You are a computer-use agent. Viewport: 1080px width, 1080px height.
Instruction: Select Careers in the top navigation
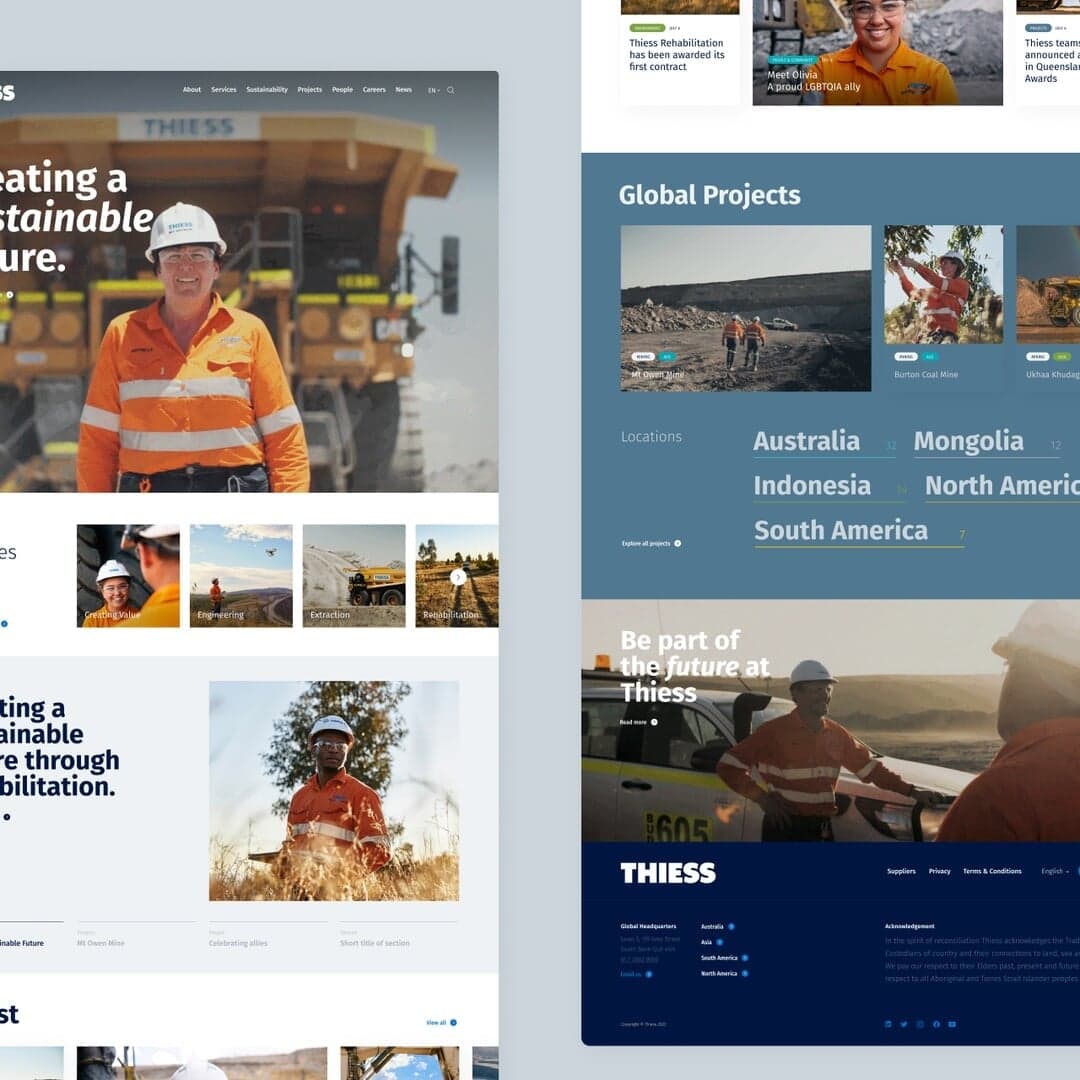pos(374,89)
